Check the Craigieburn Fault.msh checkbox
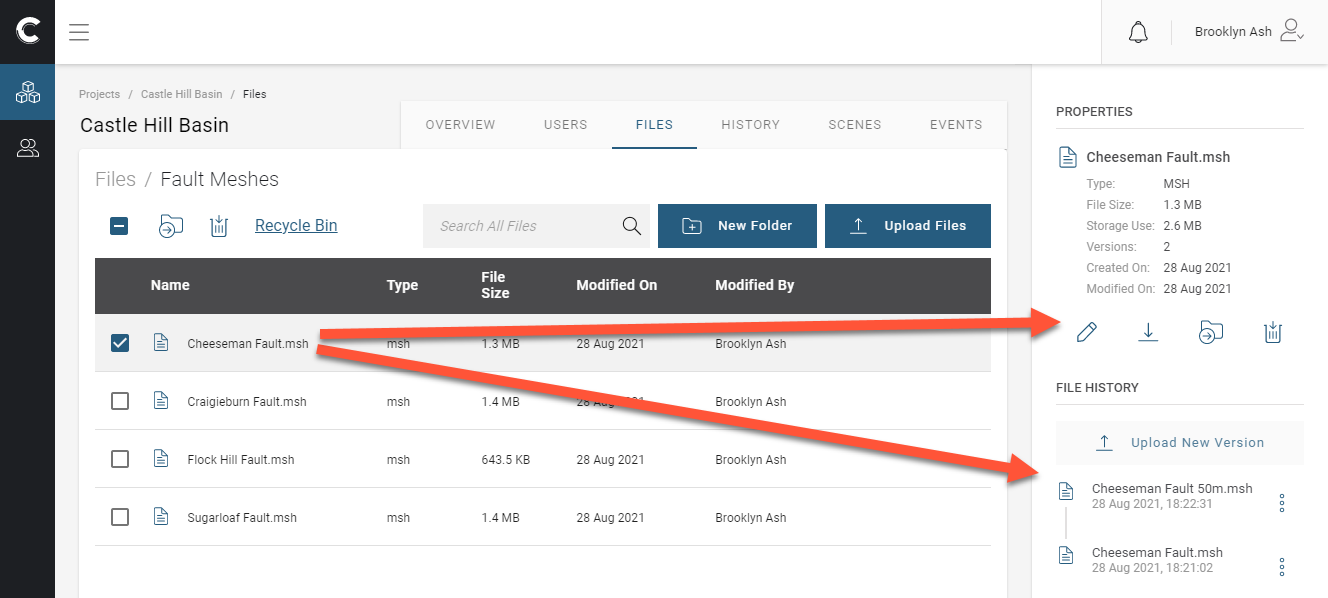This screenshot has width=1328, height=598. click(120, 401)
